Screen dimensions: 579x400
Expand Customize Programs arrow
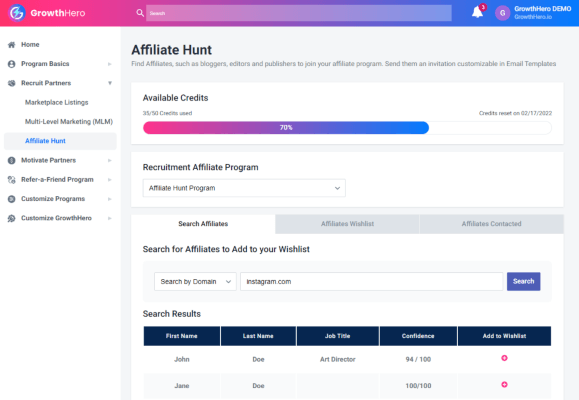[110, 199]
